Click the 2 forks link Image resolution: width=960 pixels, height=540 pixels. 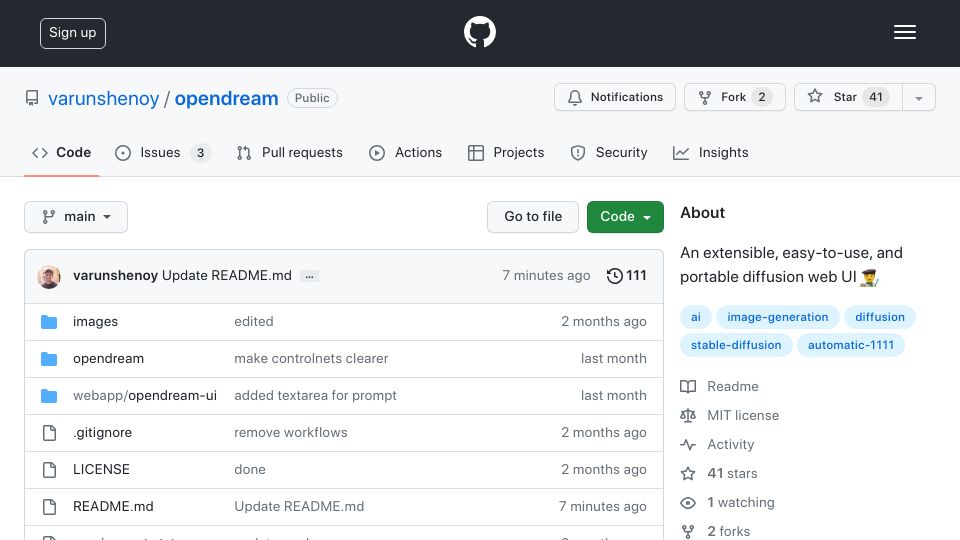click(716, 531)
